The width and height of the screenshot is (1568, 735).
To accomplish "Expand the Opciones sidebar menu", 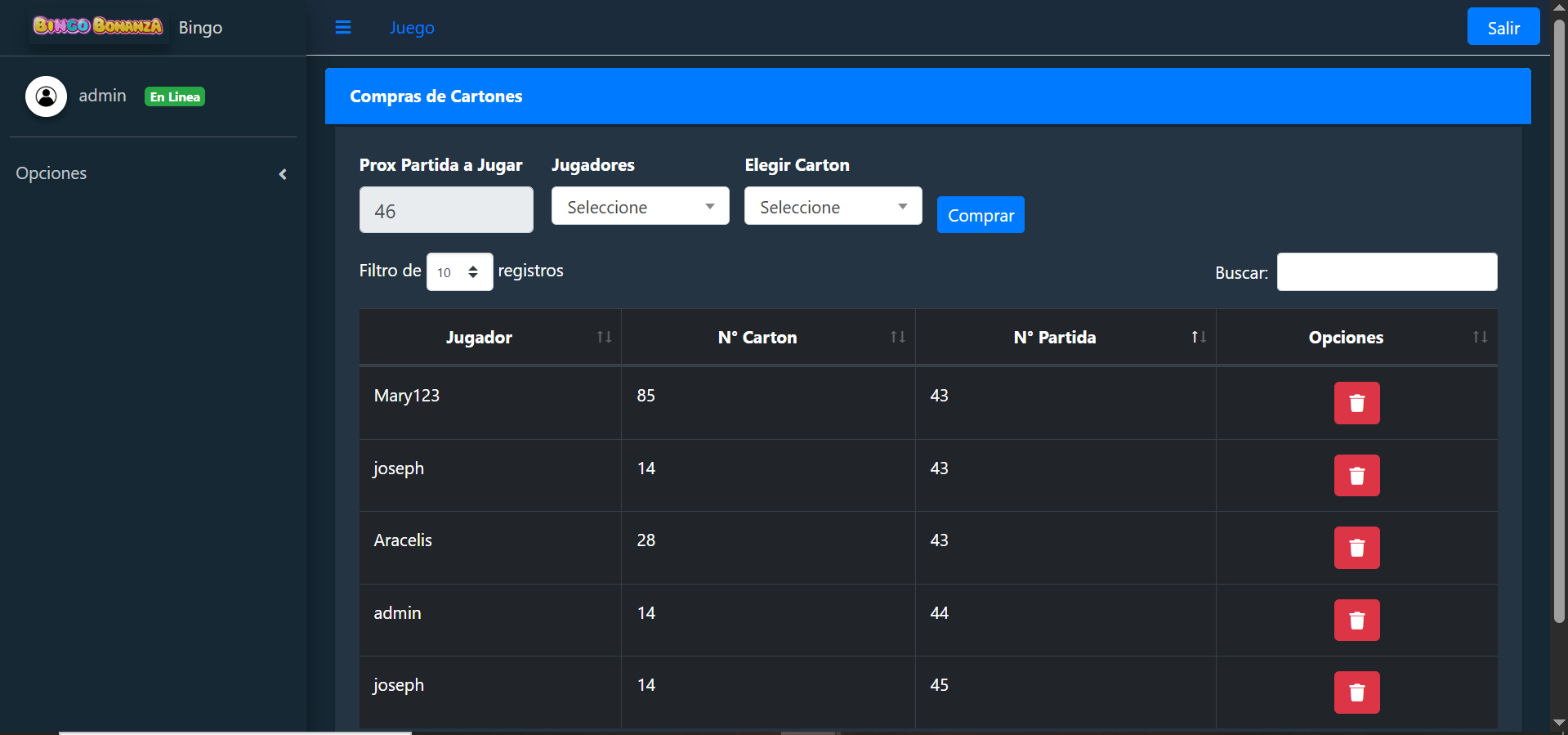I will pyautogui.click(x=151, y=173).
